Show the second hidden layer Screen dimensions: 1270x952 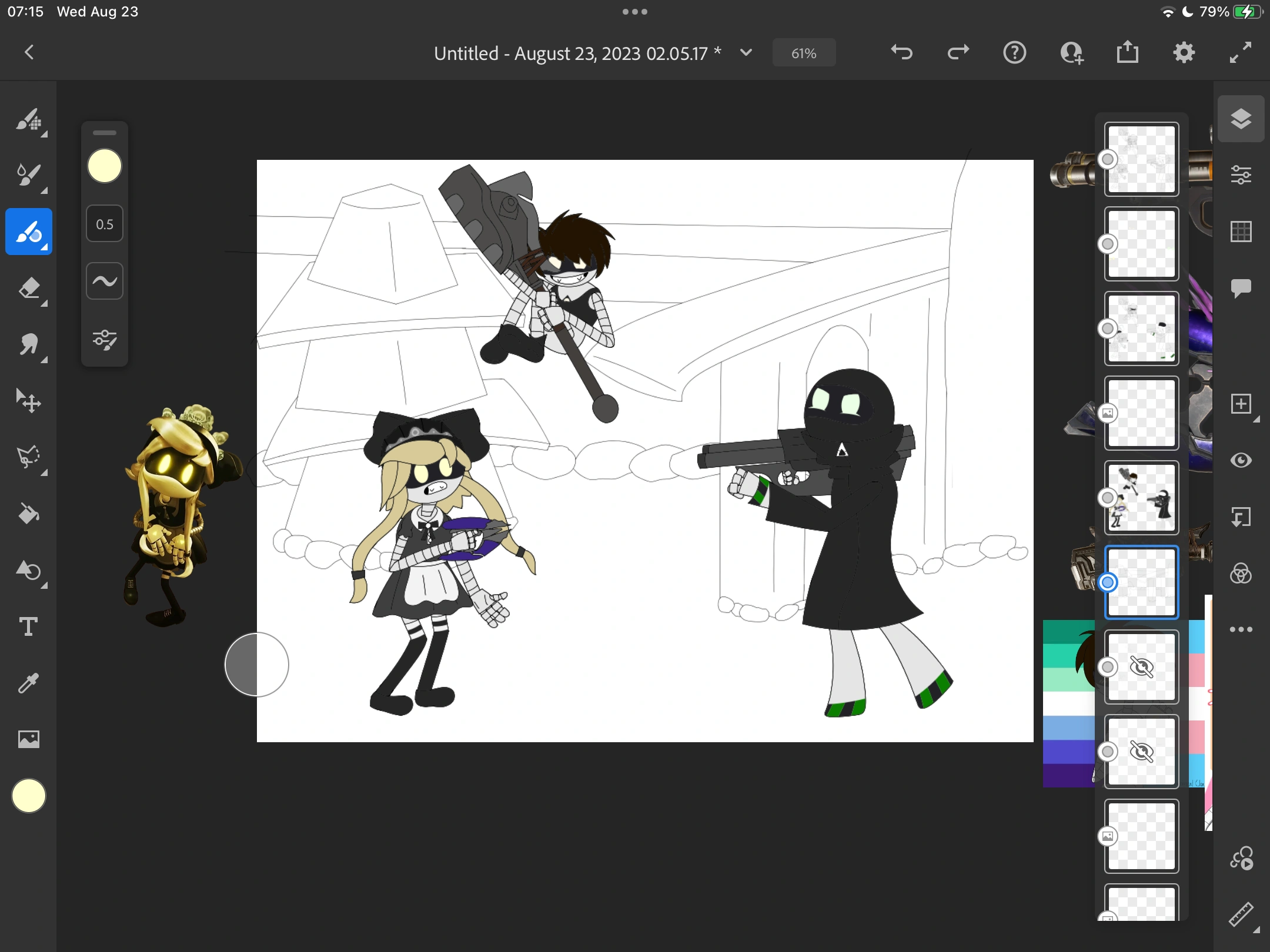[1141, 752]
